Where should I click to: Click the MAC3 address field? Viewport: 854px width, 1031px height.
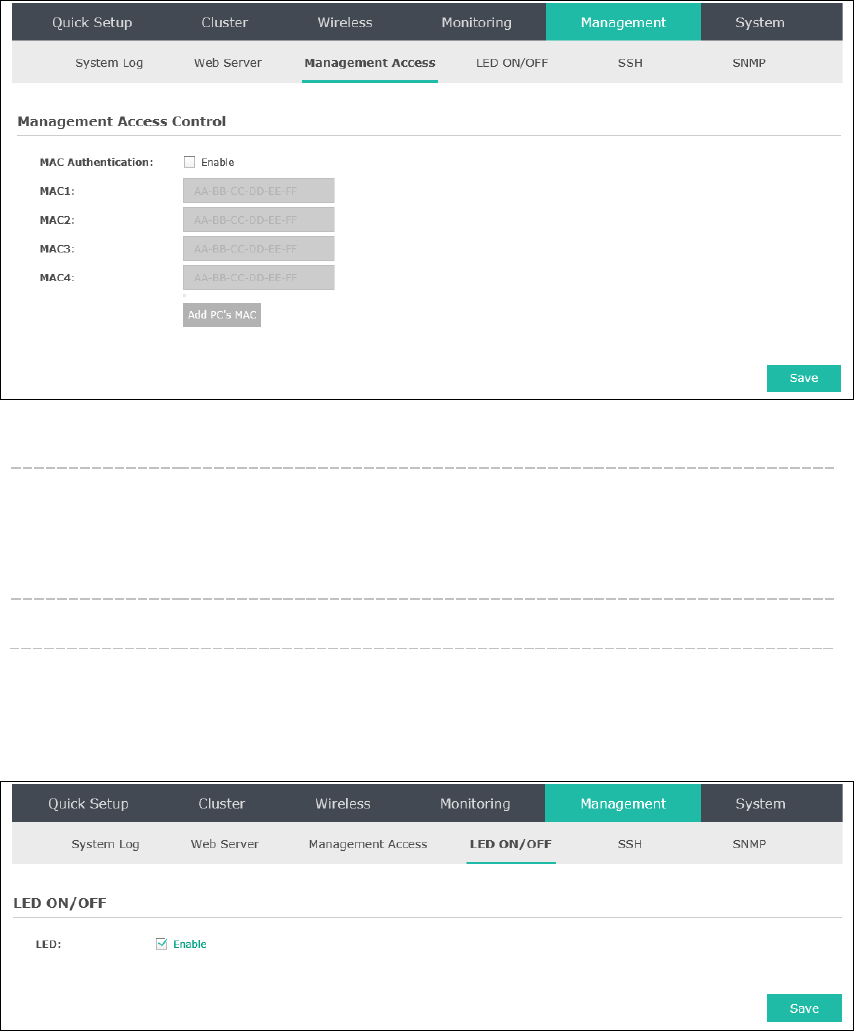(258, 249)
